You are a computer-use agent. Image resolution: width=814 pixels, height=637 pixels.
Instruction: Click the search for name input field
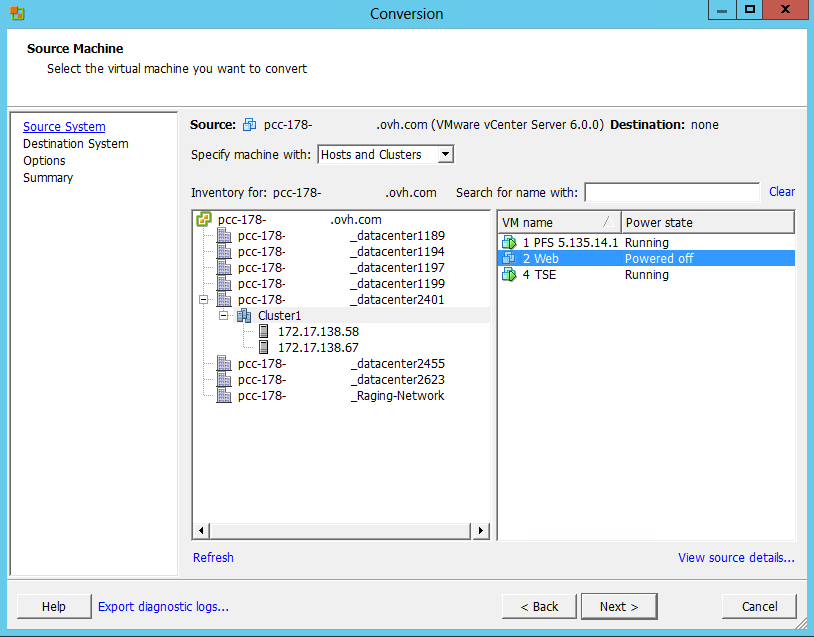click(x=672, y=192)
